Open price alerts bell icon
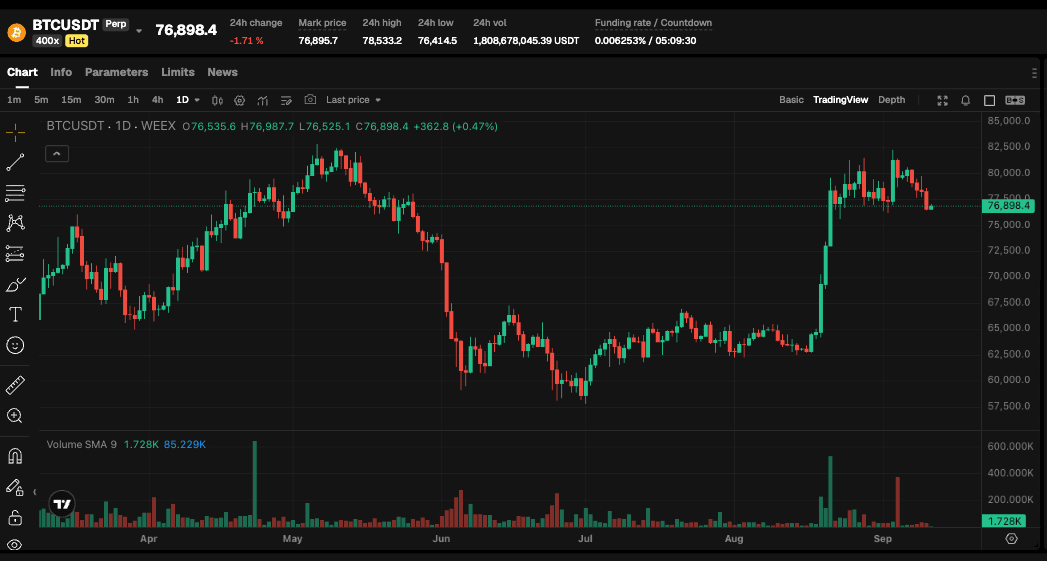 (x=966, y=100)
